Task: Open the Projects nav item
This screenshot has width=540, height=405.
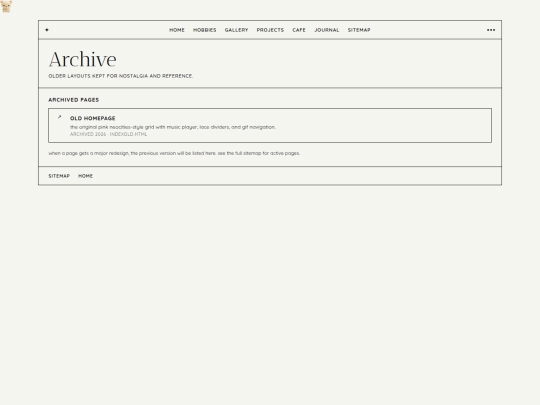Action: click(270, 30)
